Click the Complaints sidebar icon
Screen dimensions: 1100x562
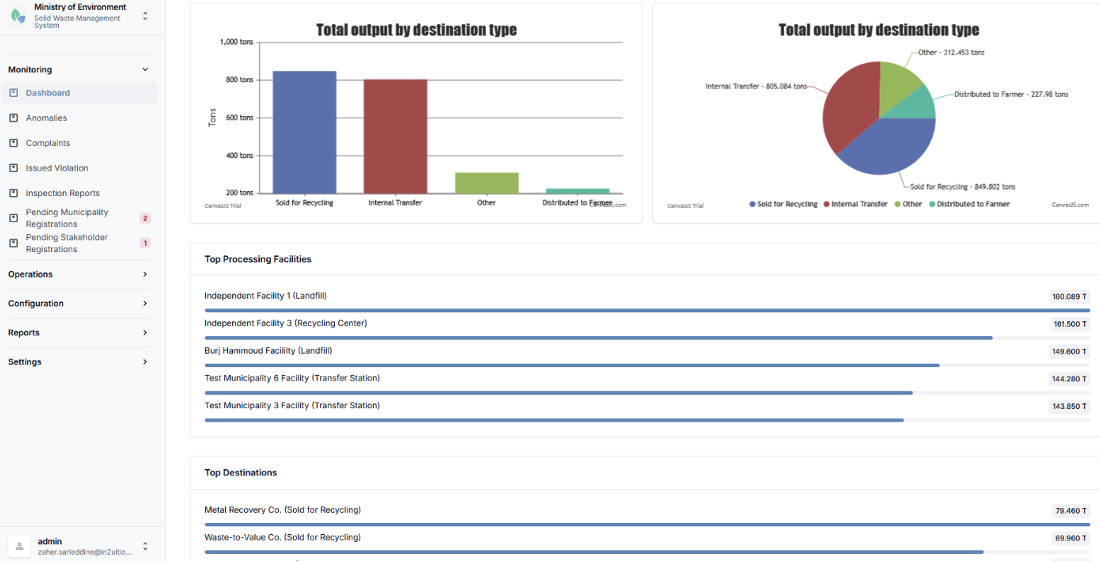pos(13,143)
